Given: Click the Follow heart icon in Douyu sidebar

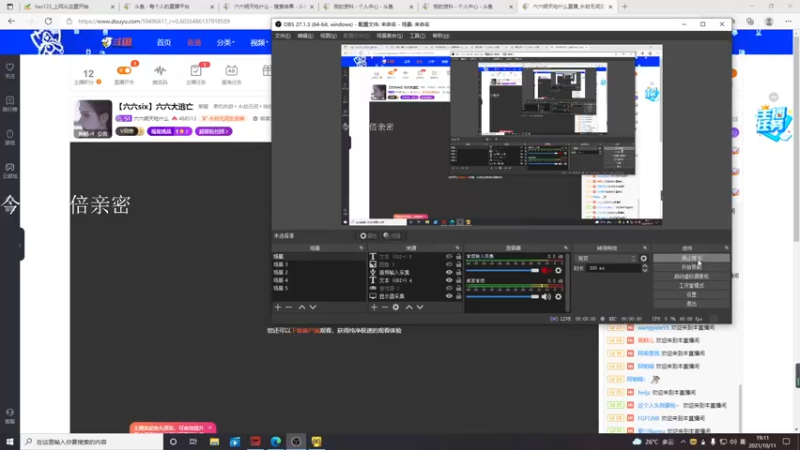Looking at the screenshot, I should 10,70.
